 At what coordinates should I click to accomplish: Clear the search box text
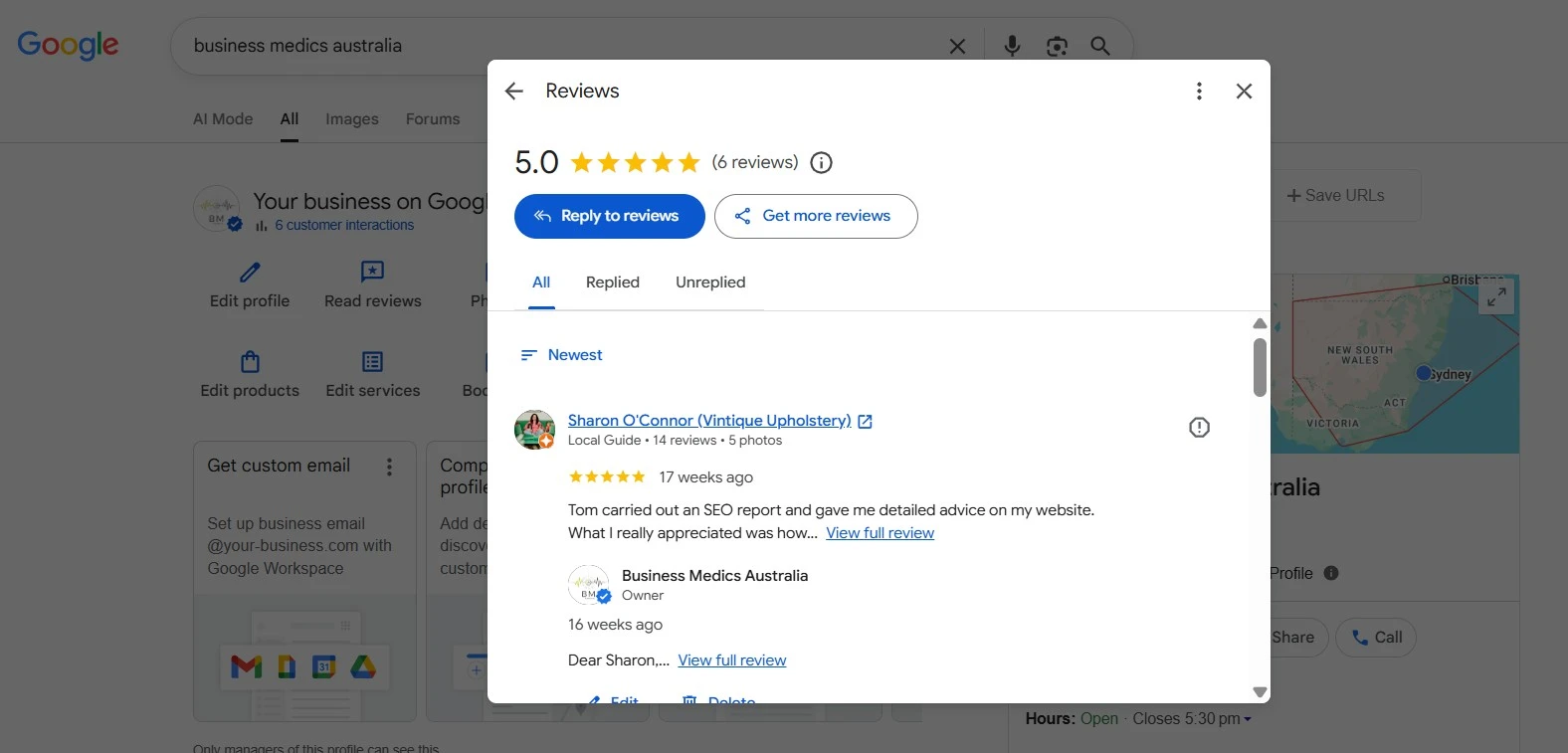point(957,46)
